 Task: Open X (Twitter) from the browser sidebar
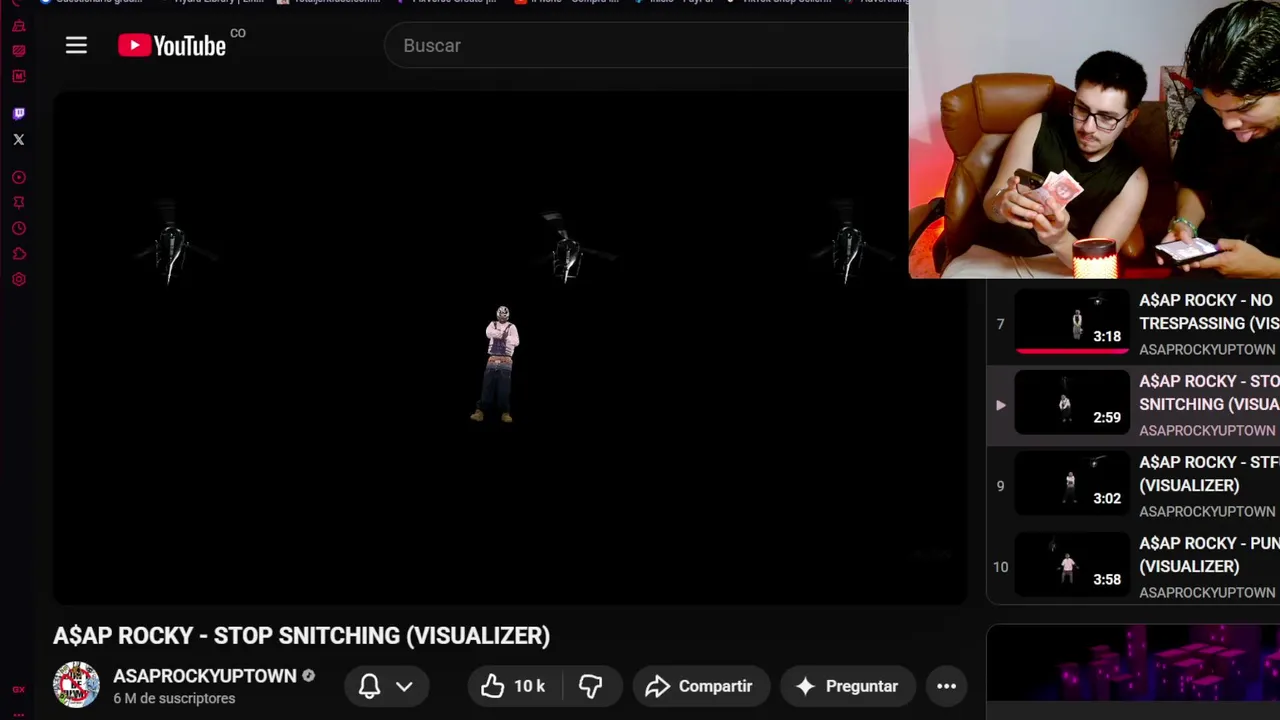point(18,139)
